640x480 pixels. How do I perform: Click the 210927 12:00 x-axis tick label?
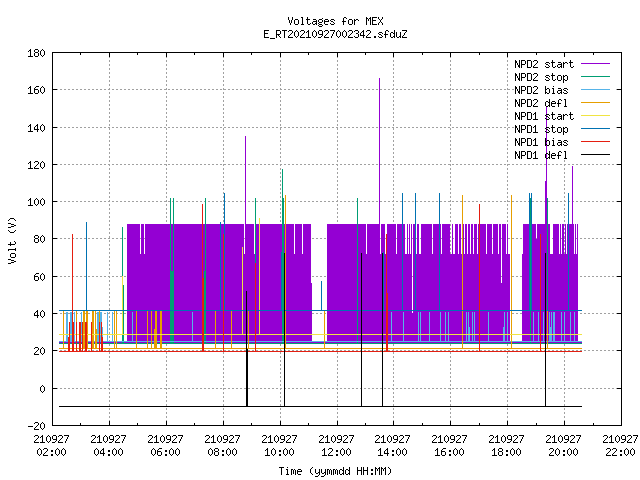point(336,445)
